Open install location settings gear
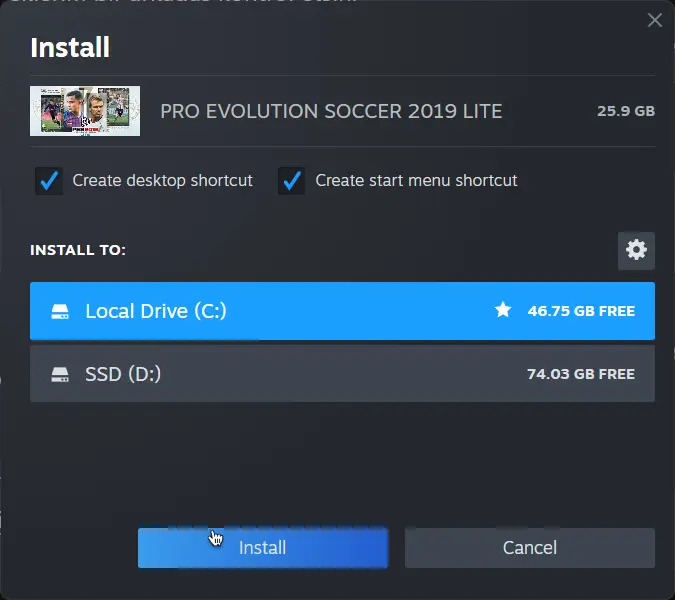The width and height of the screenshot is (675, 600). point(636,251)
